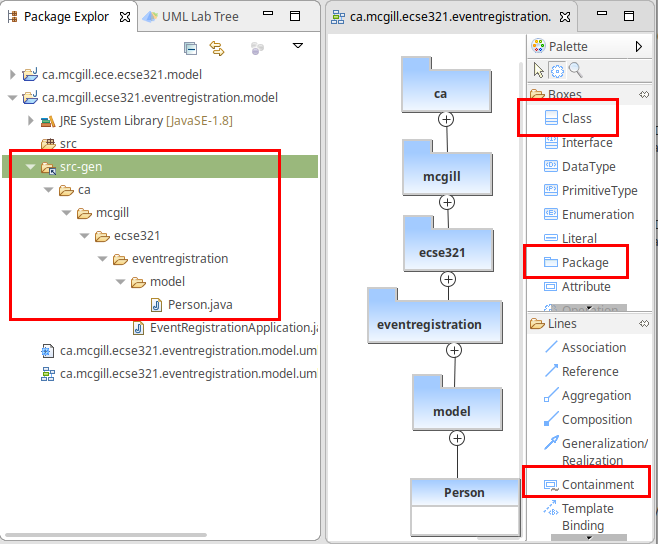Screen dimensions: 658x544
Task: Select the Aggregation line tool
Action: pyautogui.click(x=588, y=395)
